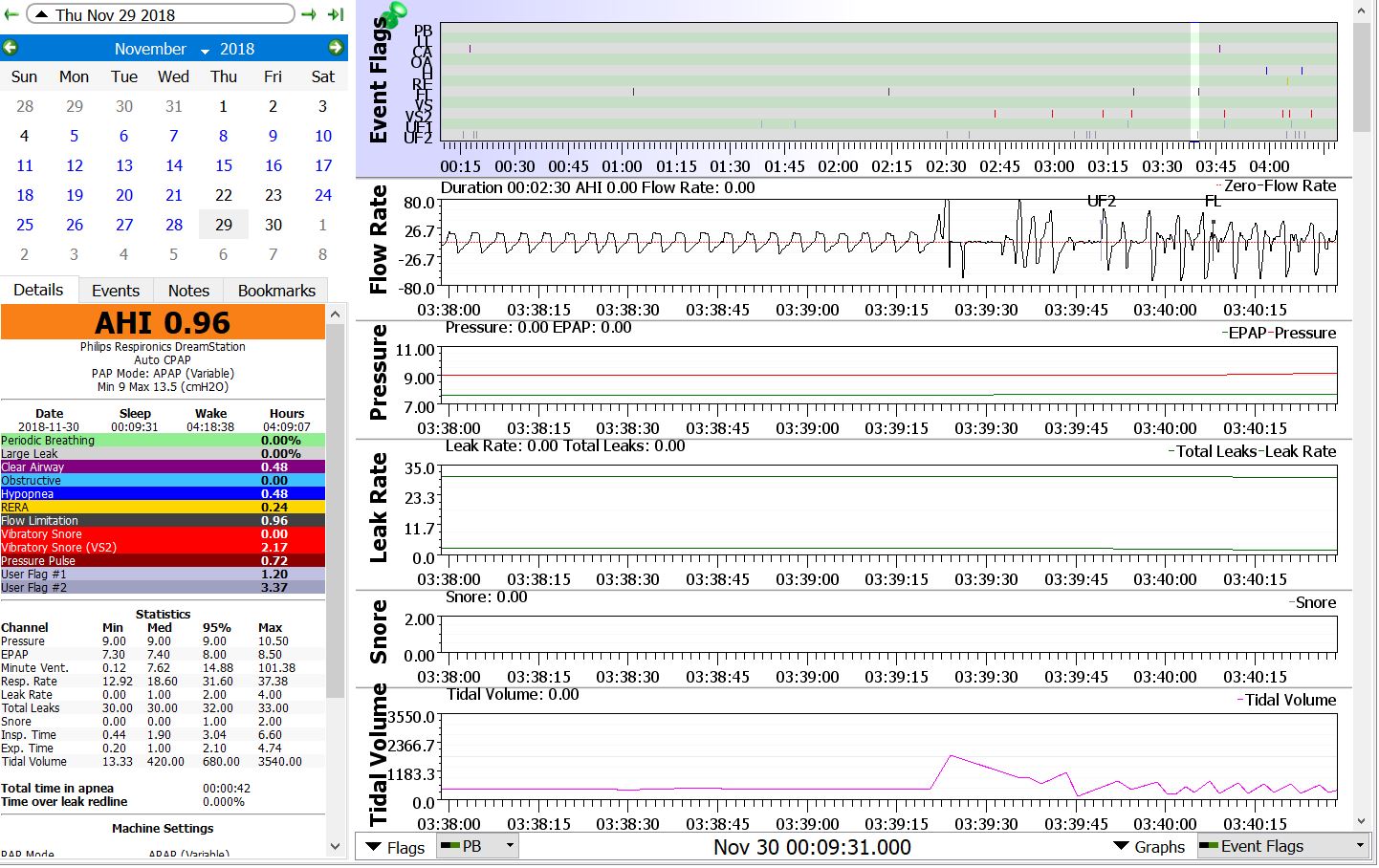Click the Flow Rate graph title
1379x868 pixels.
tap(379, 239)
